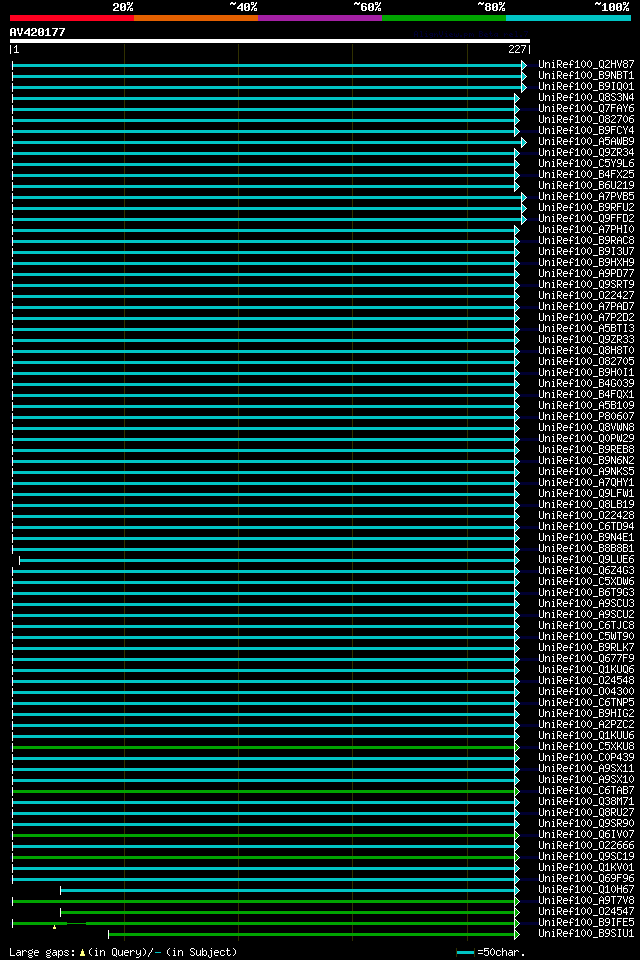Select the UniRef100_O22427 label
This screenshot has width=640, height=960.
point(586,296)
